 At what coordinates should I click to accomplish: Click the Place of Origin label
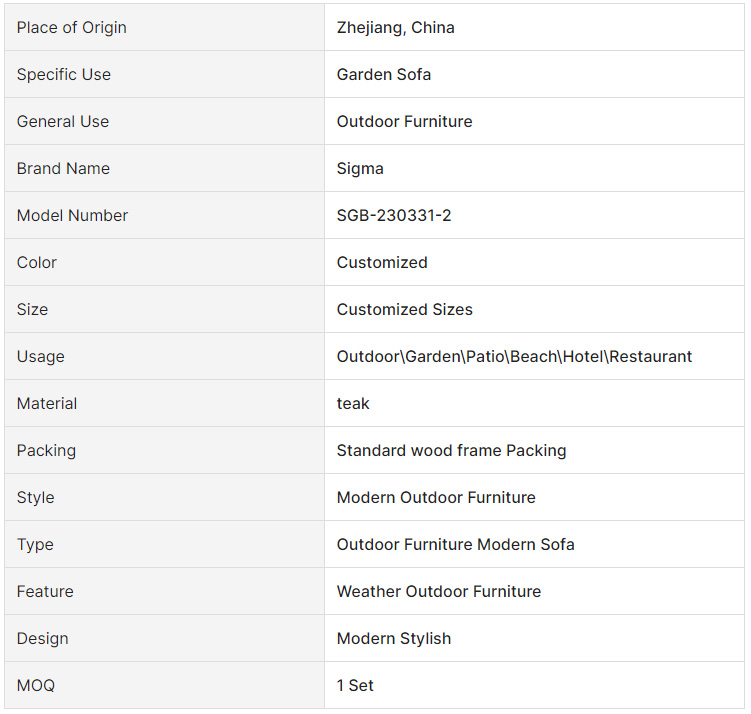pyautogui.click(x=72, y=28)
